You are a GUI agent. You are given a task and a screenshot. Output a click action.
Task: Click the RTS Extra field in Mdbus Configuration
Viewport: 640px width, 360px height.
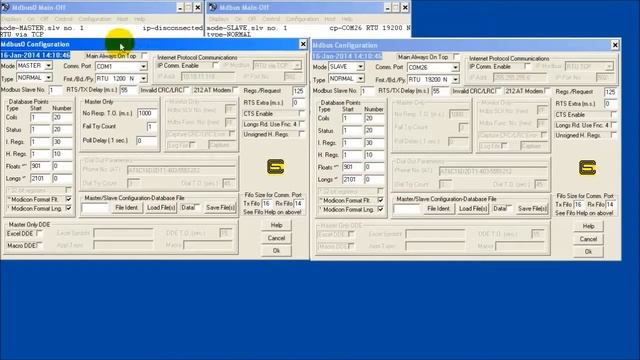[x=610, y=104]
